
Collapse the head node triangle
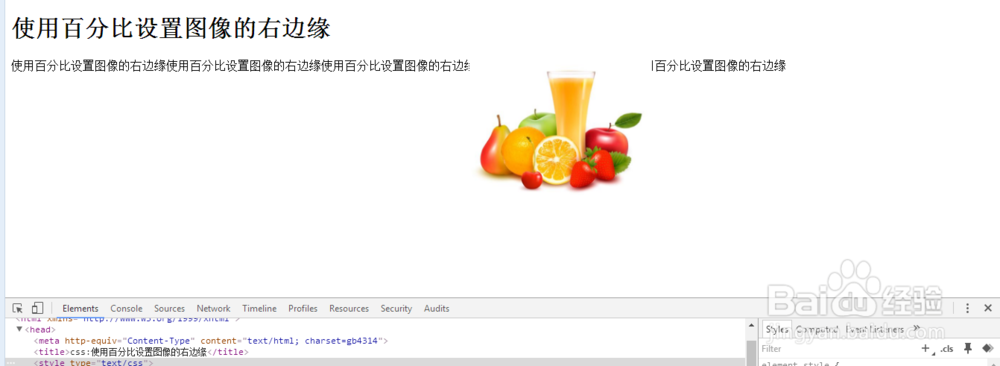(19, 330)
